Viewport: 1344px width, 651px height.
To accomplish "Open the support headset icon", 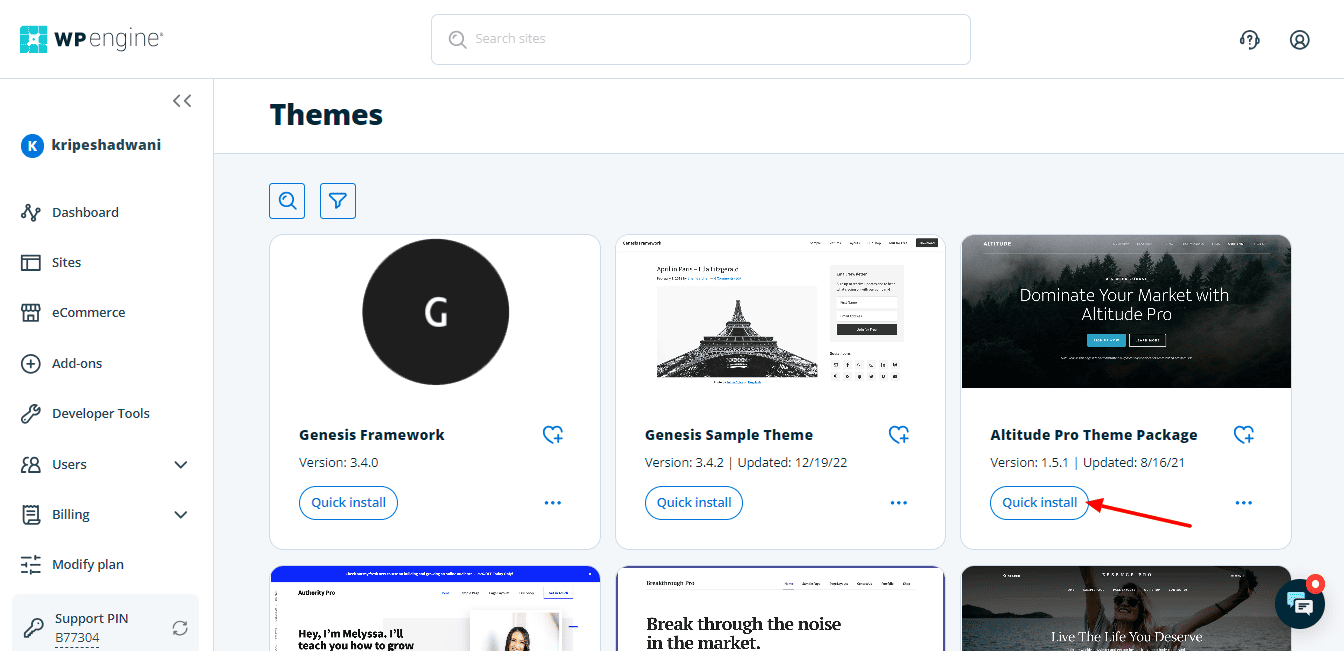I will point(1249,40).
